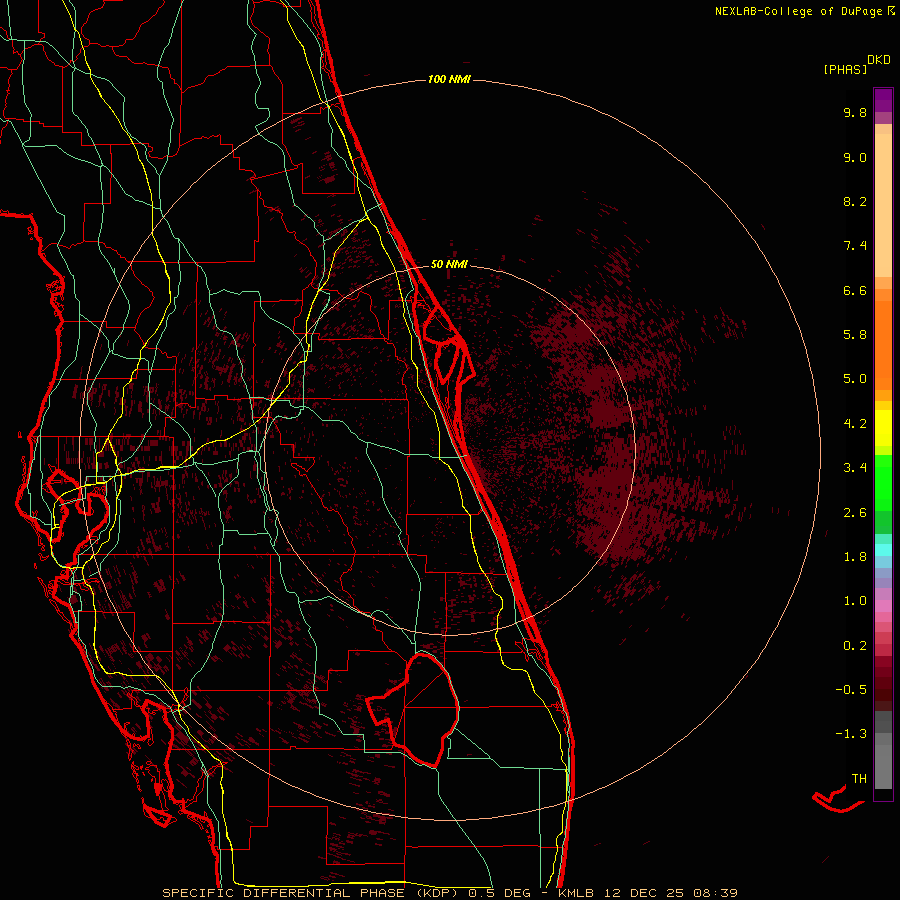Screen dimensions: 900x900
Task: Click the 50 NMI range ring label
Action: pyautogui.click(x=449, y=264)
